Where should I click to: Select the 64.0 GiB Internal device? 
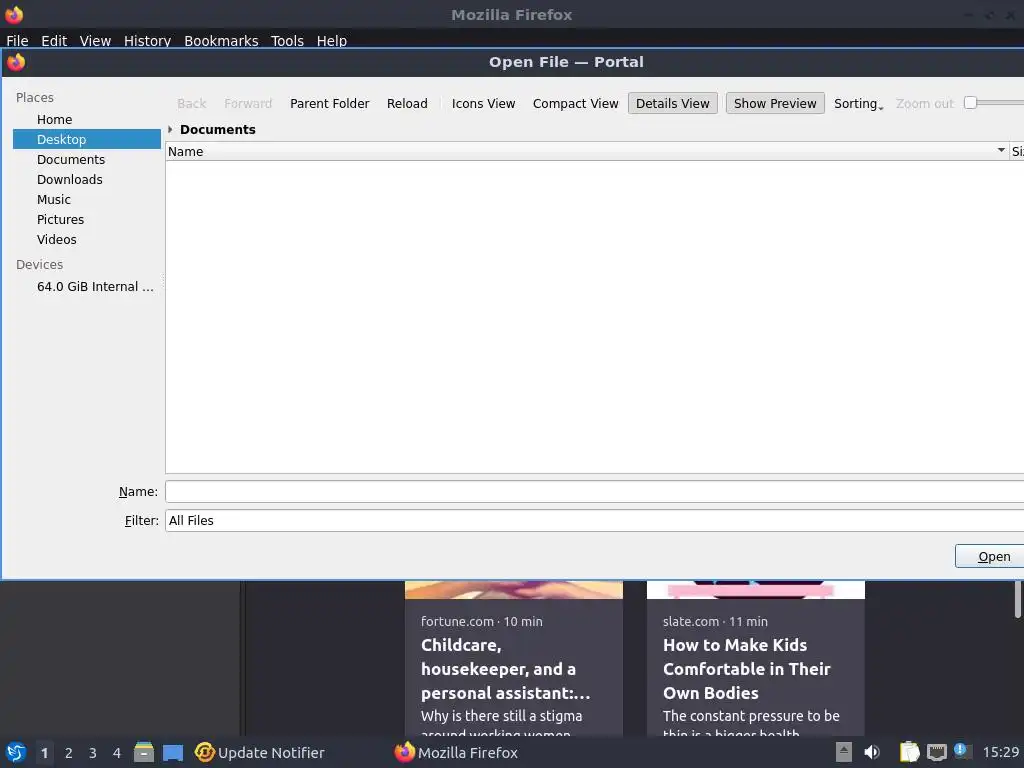click(x=87, y=287)
